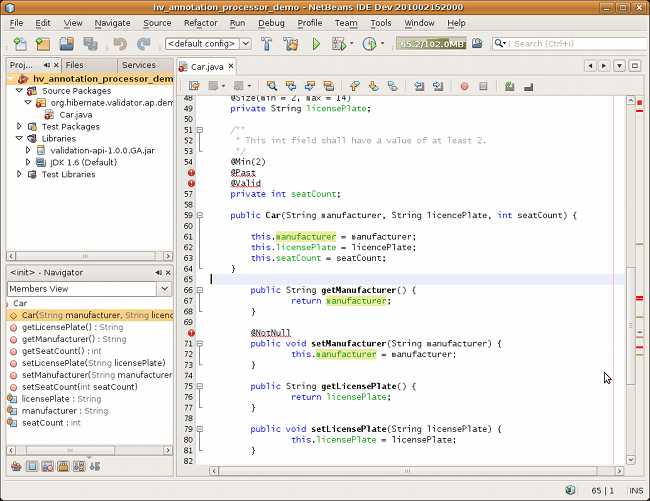Click the Clean and Build icon
The image size is (650, 501).
tap(291, 44)
